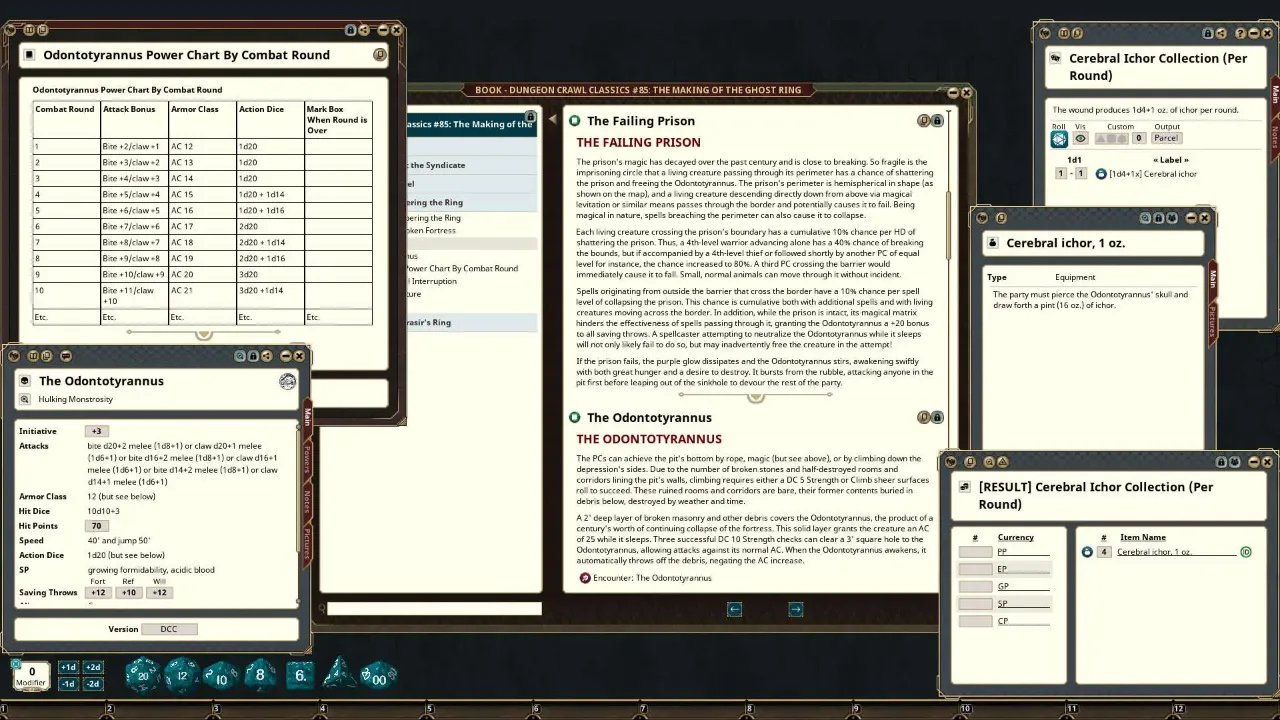The height and width of the screenshot is (720, 1280).
Task: Roll the Initiative +3 box
Action: 97,431
